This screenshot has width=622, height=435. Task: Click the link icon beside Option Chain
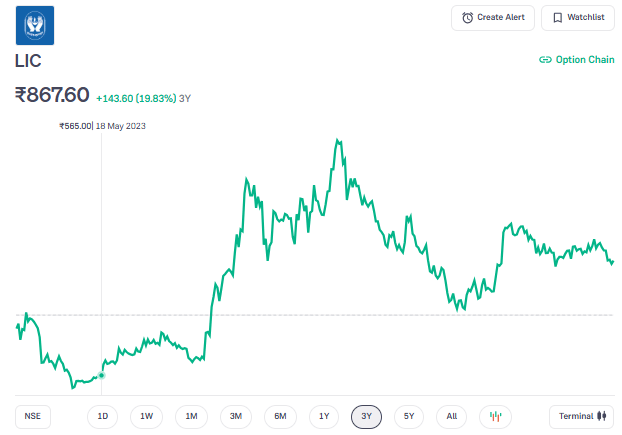pos(545,60)
